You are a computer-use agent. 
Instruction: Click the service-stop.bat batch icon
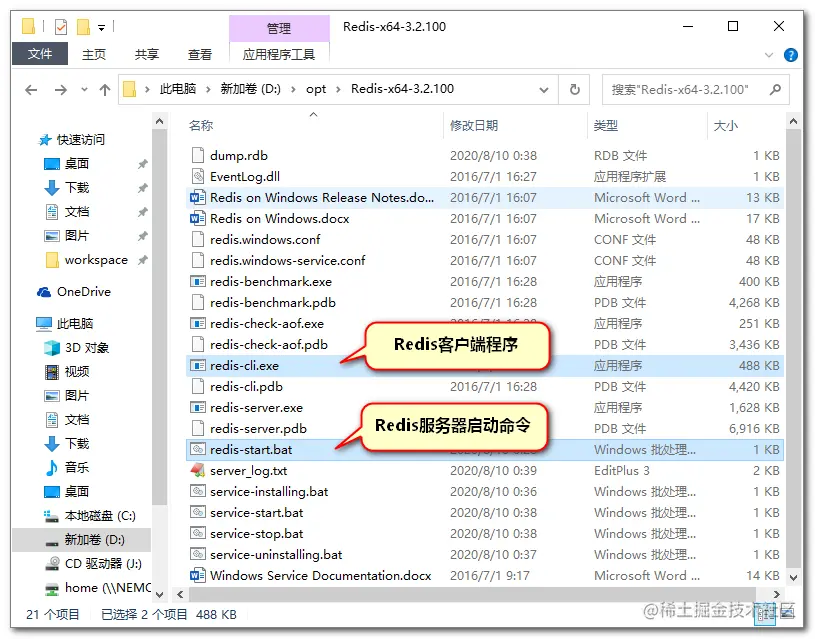point(198,533)
